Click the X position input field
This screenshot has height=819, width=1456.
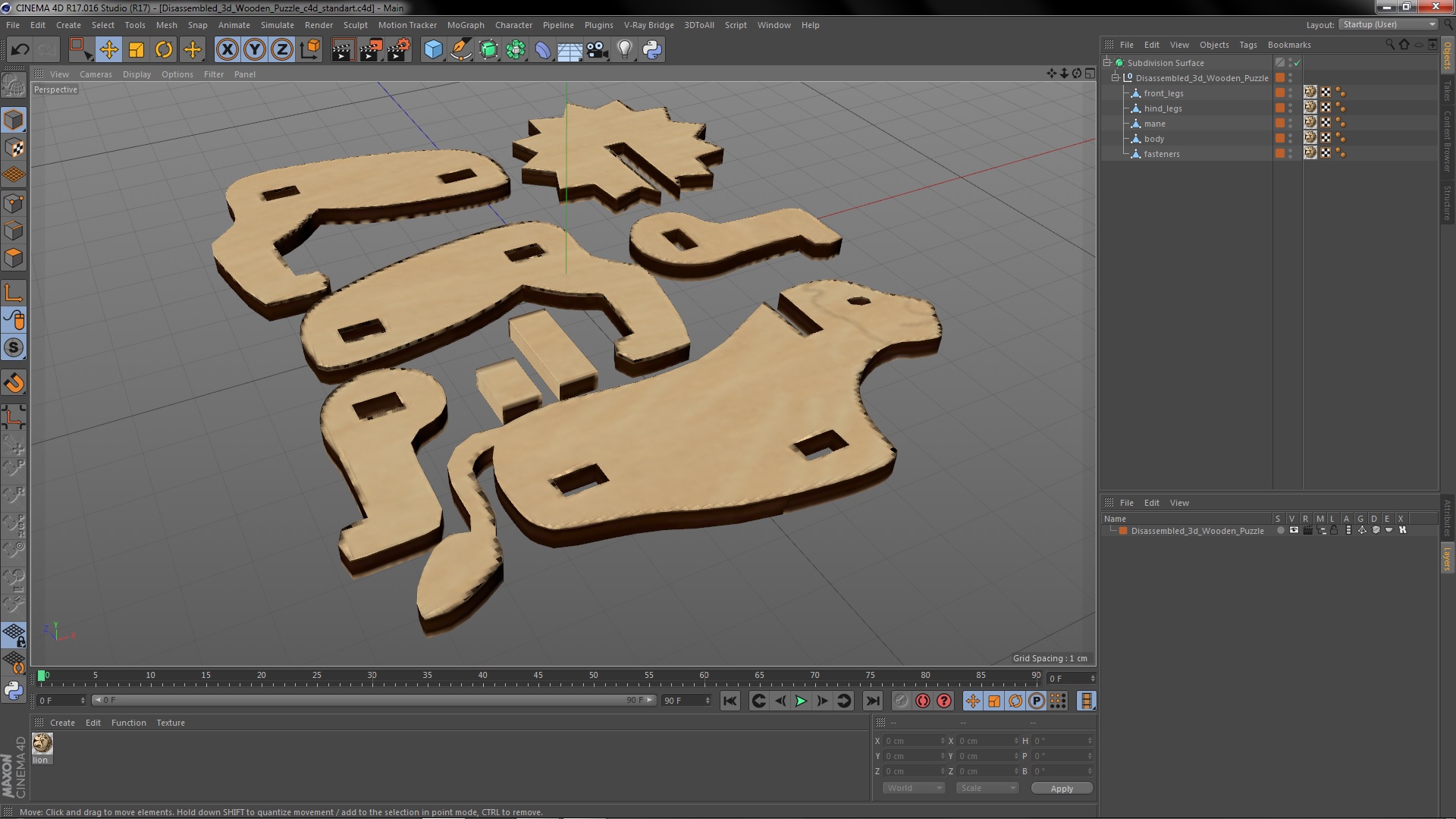click(915, 741)
